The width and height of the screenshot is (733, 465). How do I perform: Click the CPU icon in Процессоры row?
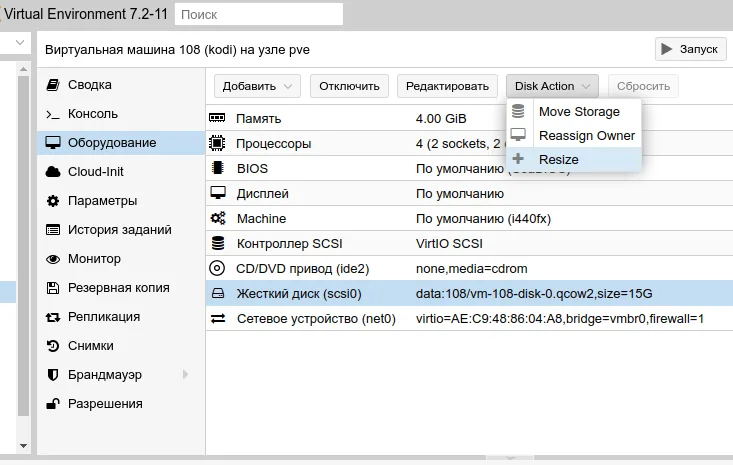pyautogui.click(x=217, y=143)
